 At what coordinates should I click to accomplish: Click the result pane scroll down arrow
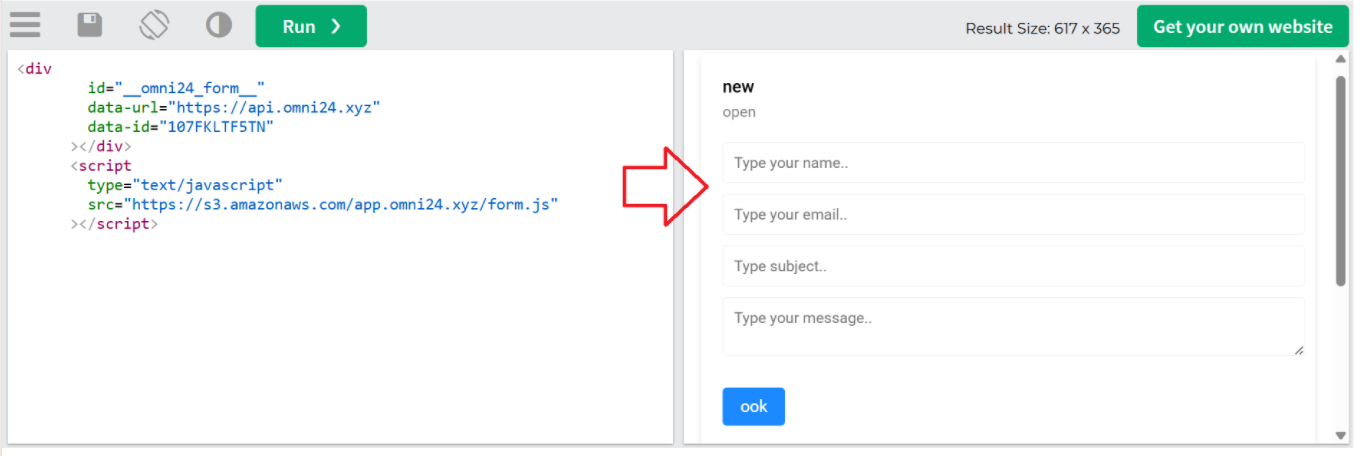pyautogui.click(x=1341, y=436)
